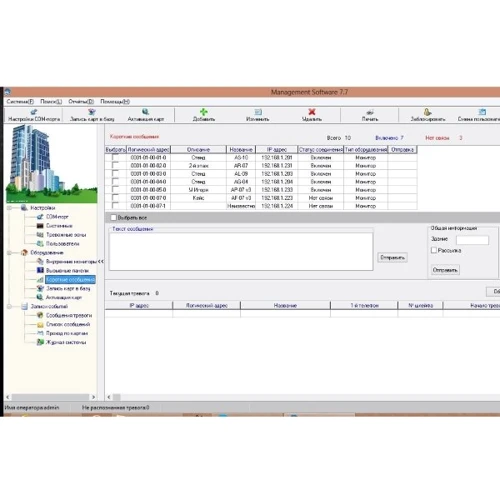Screen dimensions: 500x500
Task: Click the Заблокировать lock icon
Action: [x=428, y=112]
